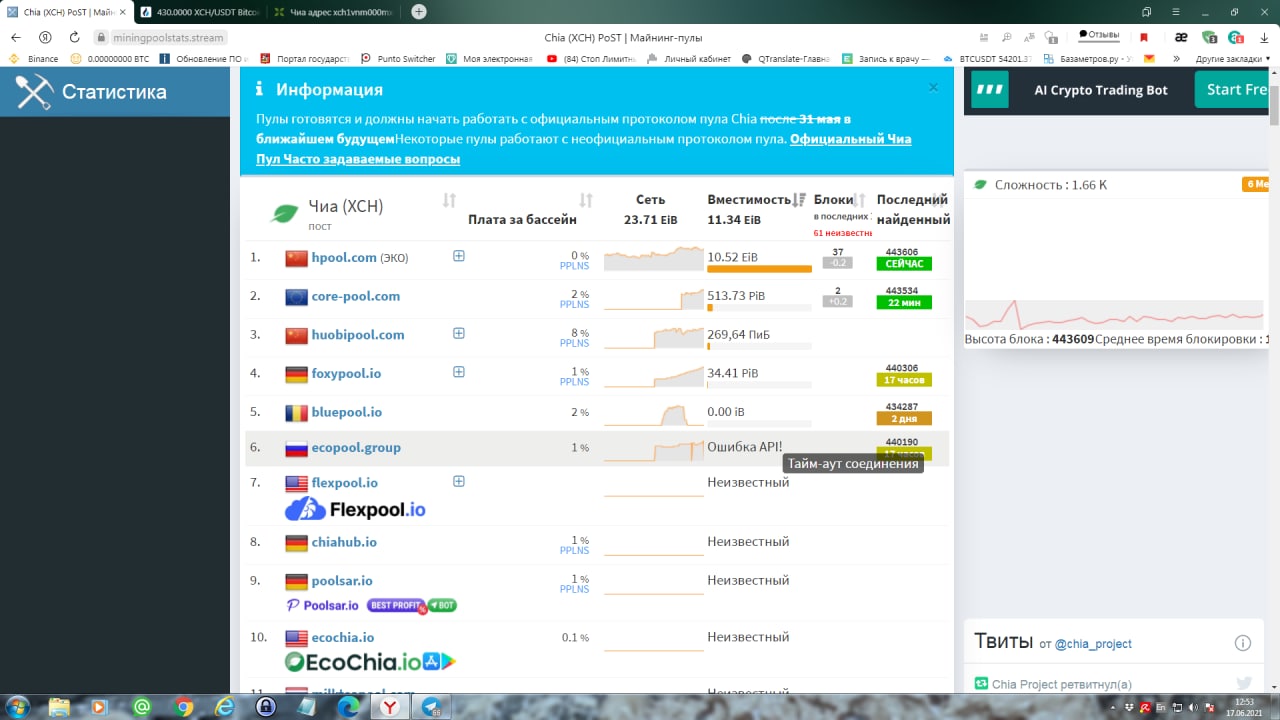Expand the foxypool.io row plus icon
This screenshot has width=1280, height=720.
click(459, 372)
